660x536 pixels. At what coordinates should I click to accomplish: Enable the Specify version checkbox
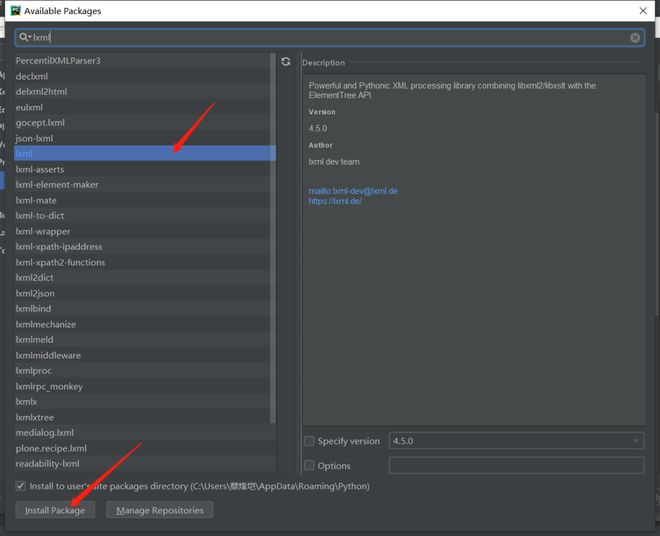pos(309,441)
